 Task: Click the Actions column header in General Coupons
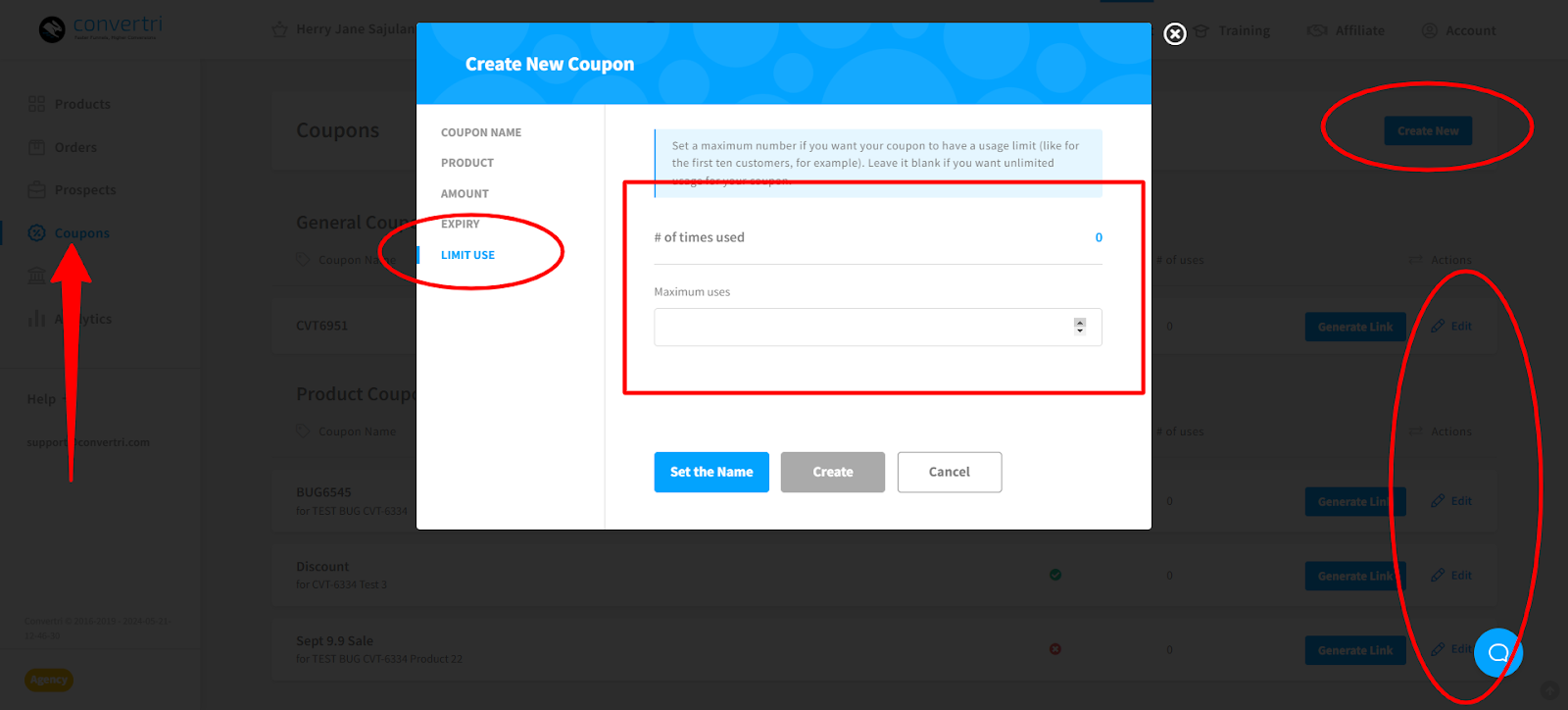pyautogui.click(x=1451, y=260)
